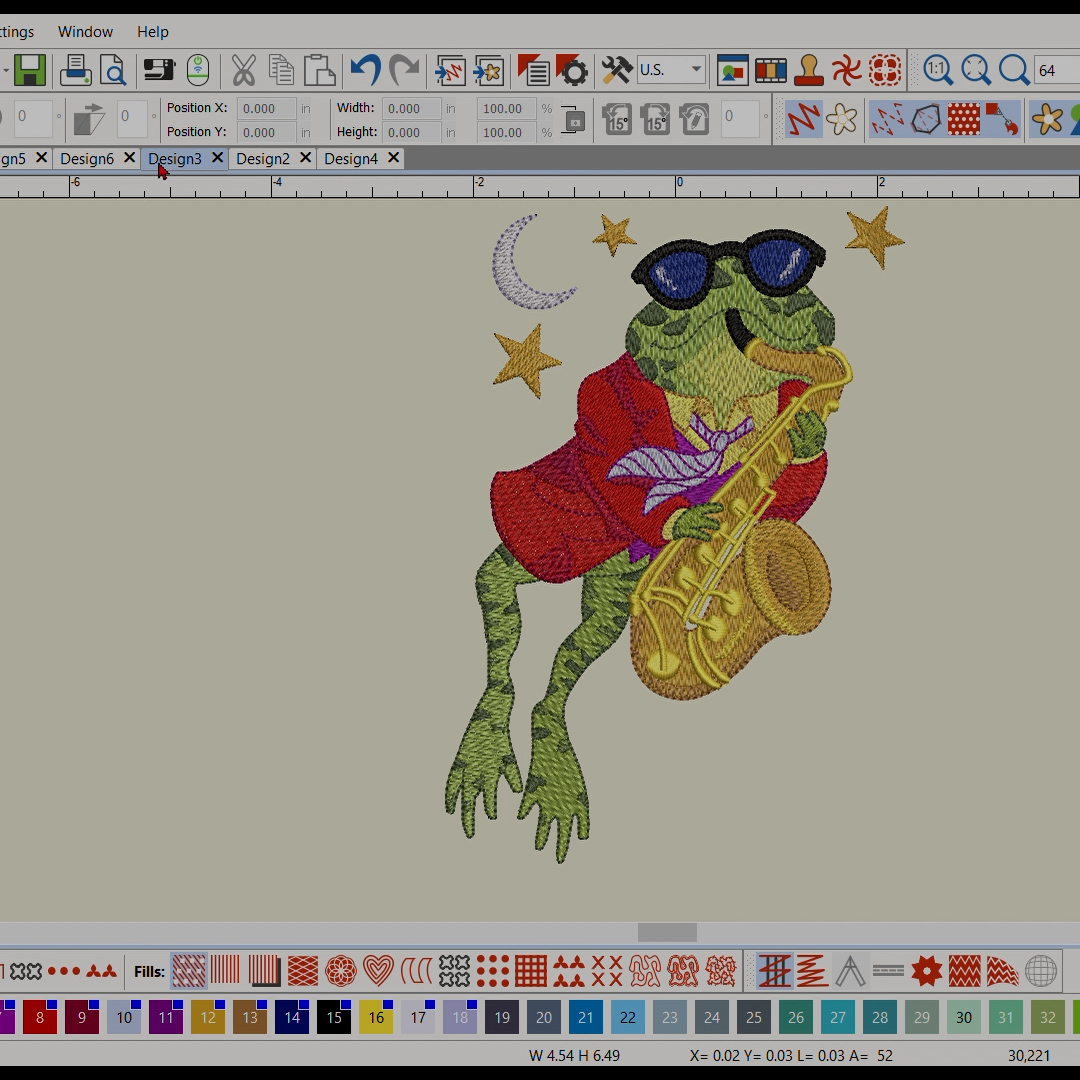Click the wavy red fill icon
The height and width of the screenshot is (1080, 1080).
click(964, 971)
